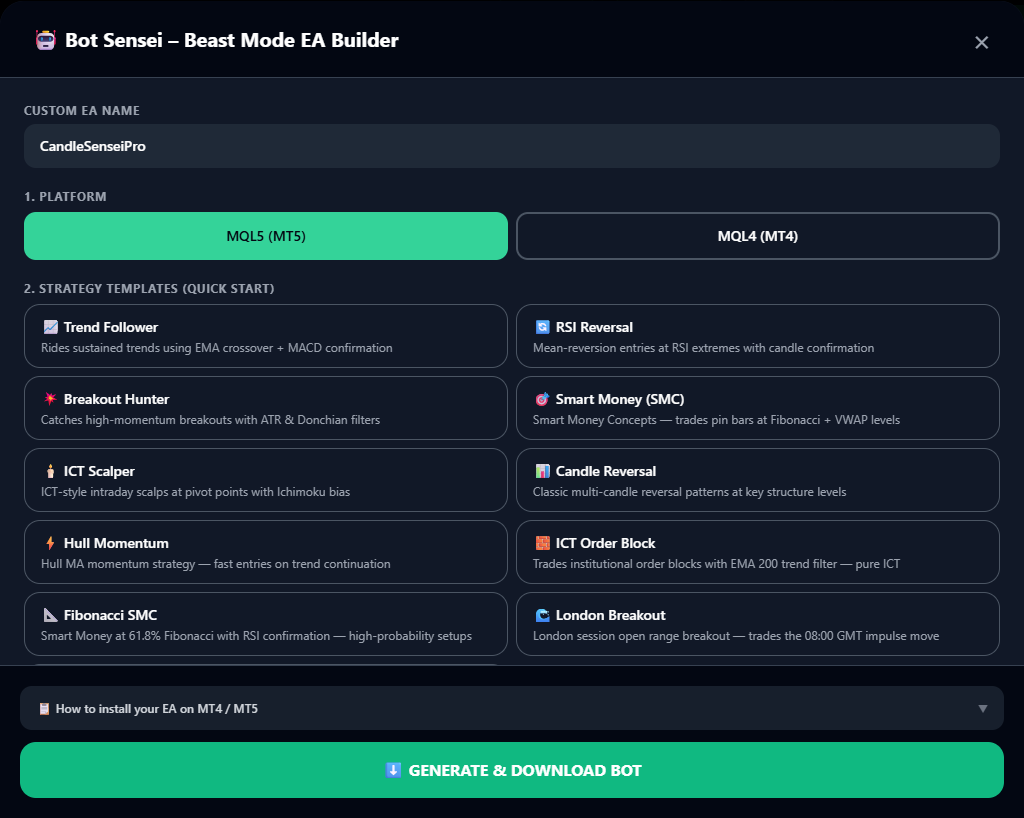
Task: Select Hull Momentum template title
Action: [116, 543]
